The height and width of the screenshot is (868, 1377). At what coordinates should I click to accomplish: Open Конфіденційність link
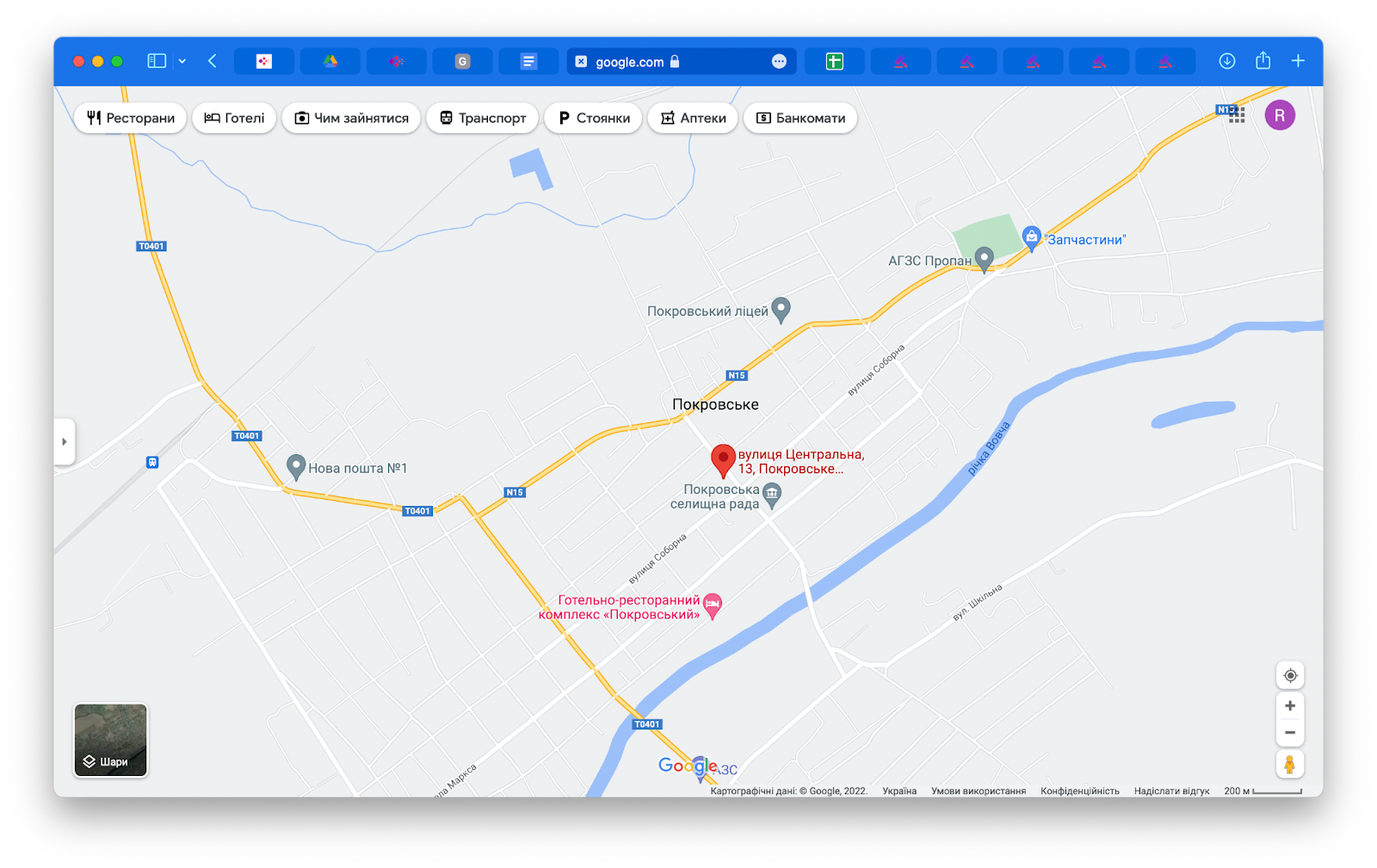(x=1080, y=791)
